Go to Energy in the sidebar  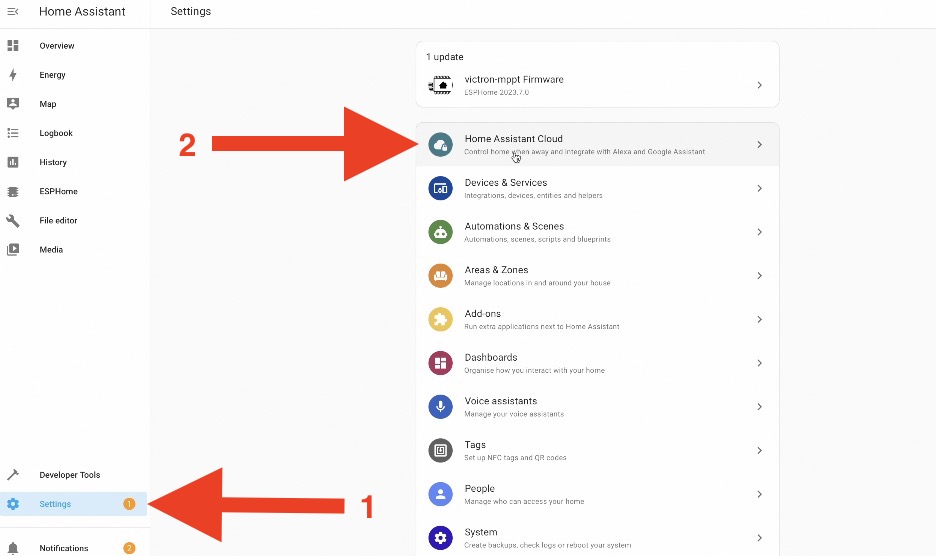[53, 75]
